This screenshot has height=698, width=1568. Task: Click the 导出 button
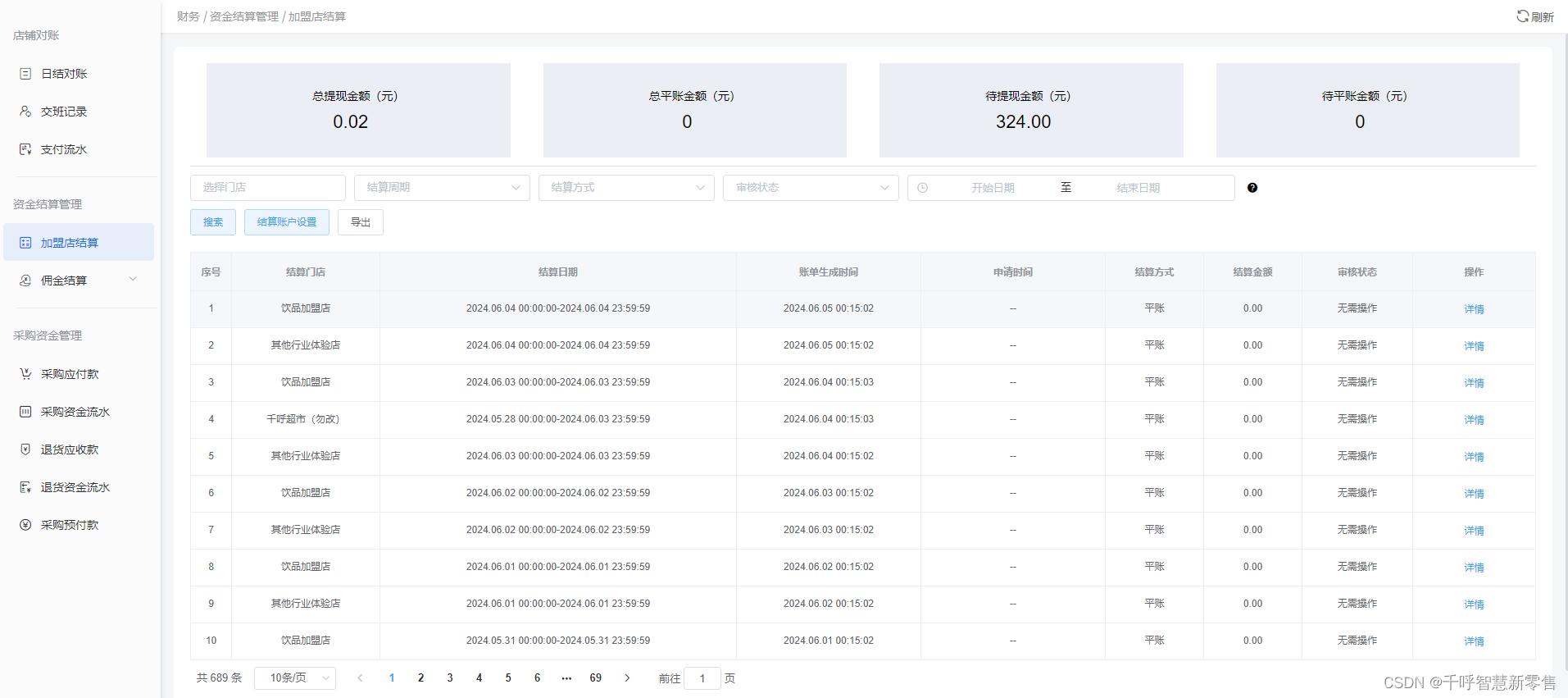(x=361, y=222)
